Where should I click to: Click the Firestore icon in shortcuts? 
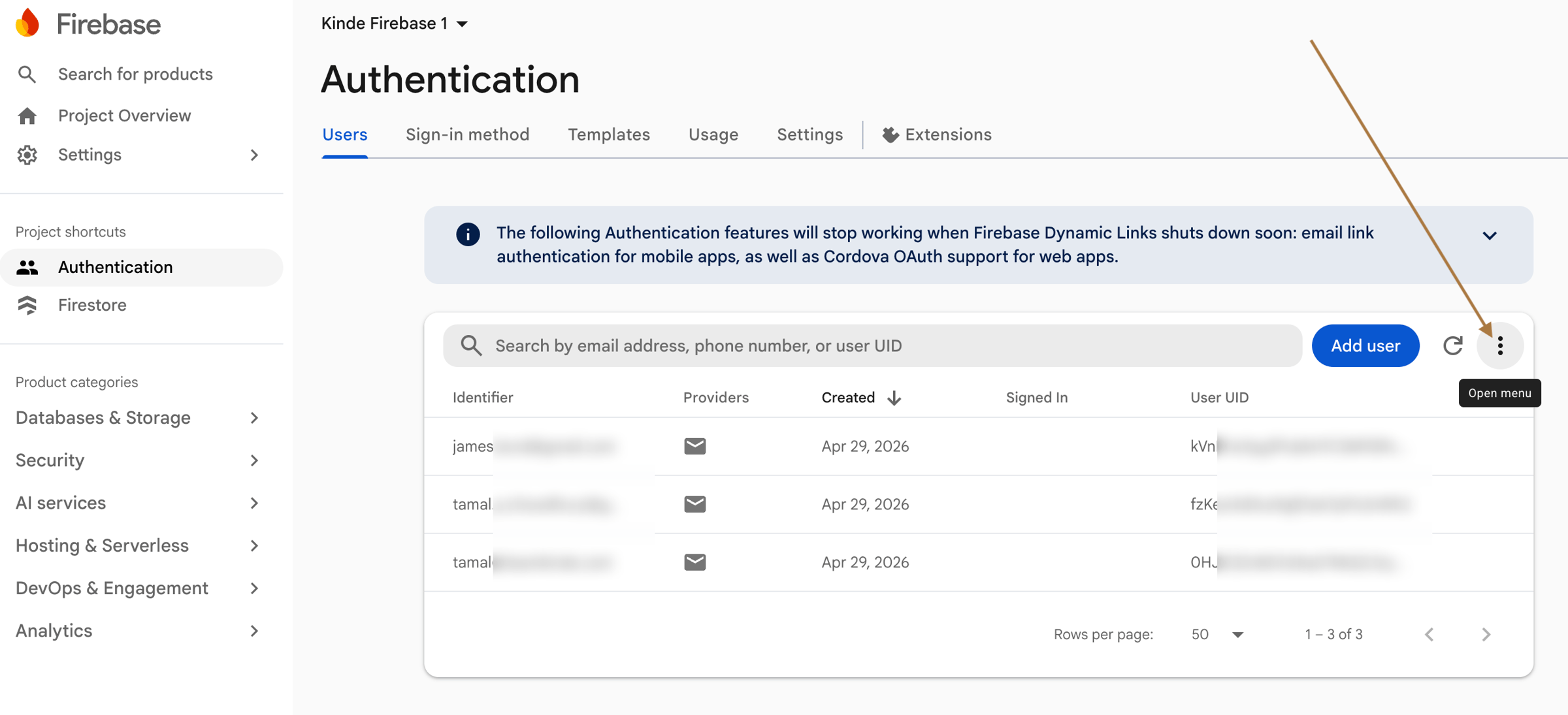pyautogui.click(x=27, y=305)
